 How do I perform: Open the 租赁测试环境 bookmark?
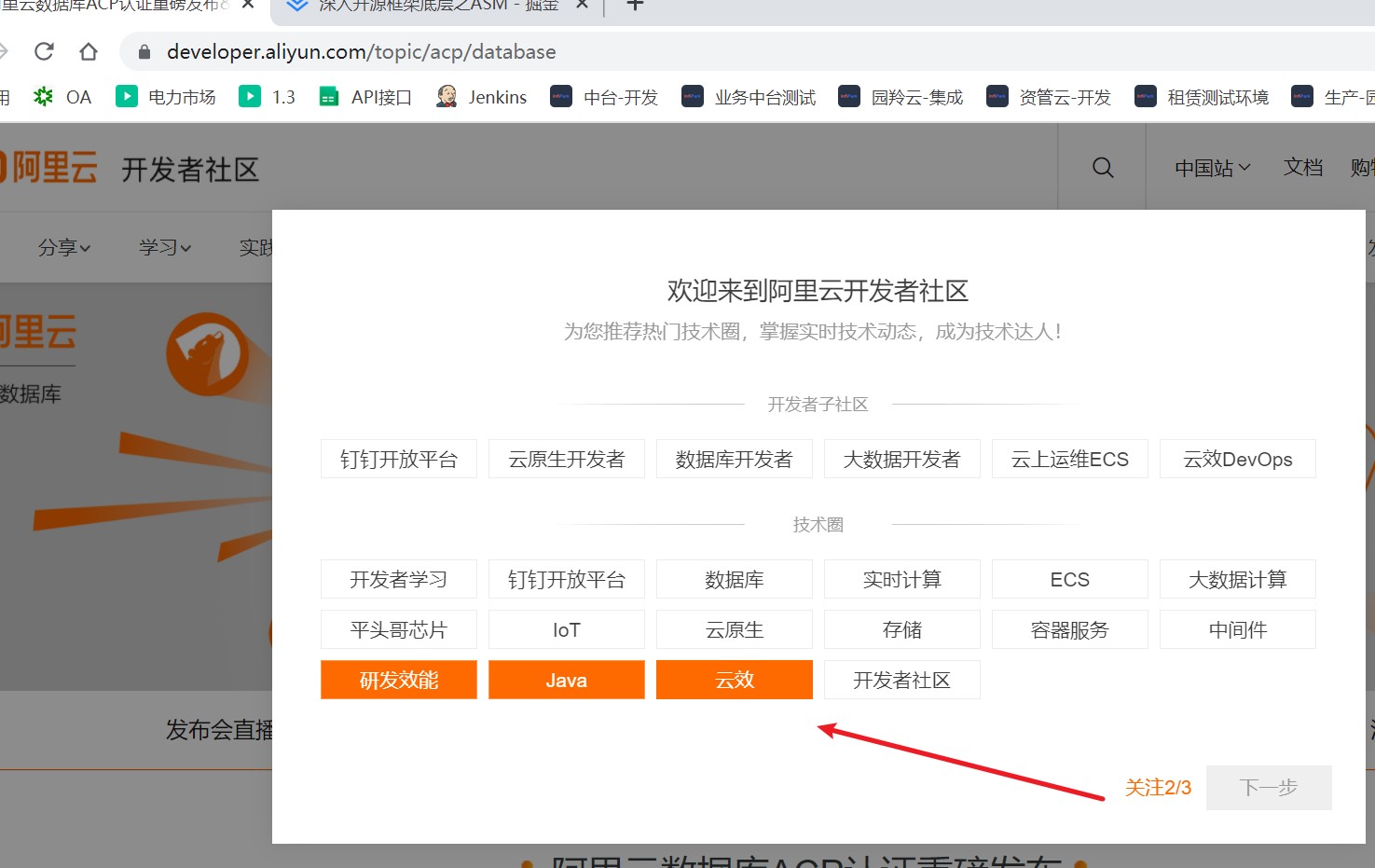point(1202,97)
